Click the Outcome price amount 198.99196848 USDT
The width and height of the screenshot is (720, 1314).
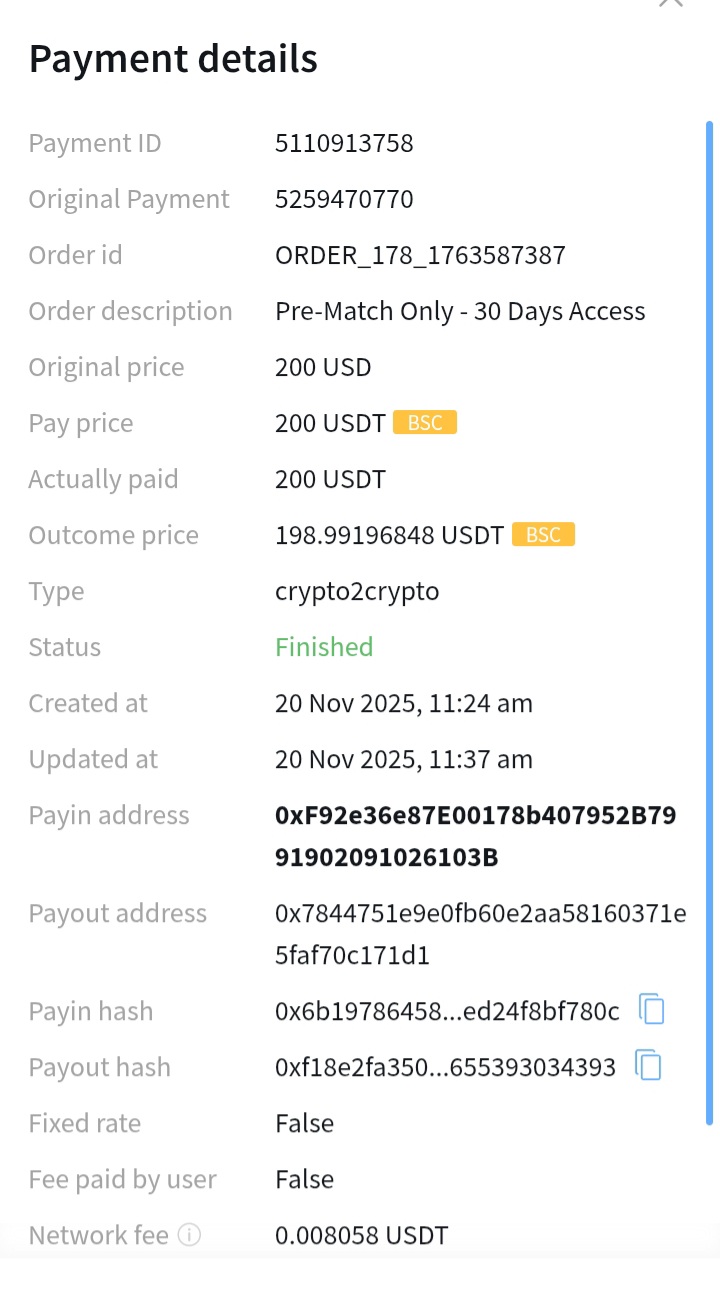(x=389, y=535)
